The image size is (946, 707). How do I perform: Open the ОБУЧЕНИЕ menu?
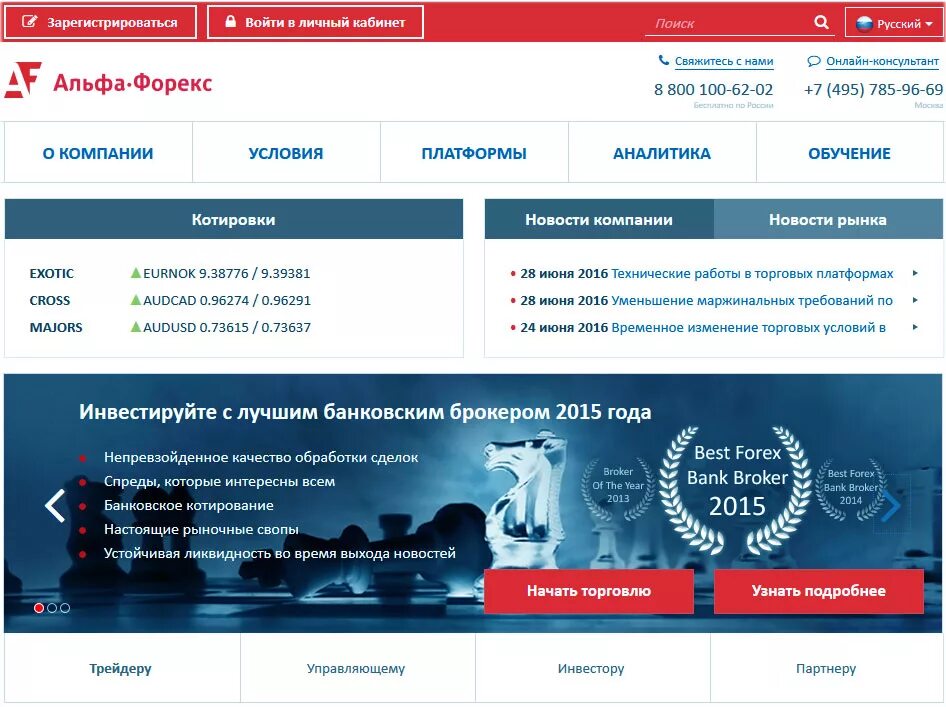pos(849,153)
